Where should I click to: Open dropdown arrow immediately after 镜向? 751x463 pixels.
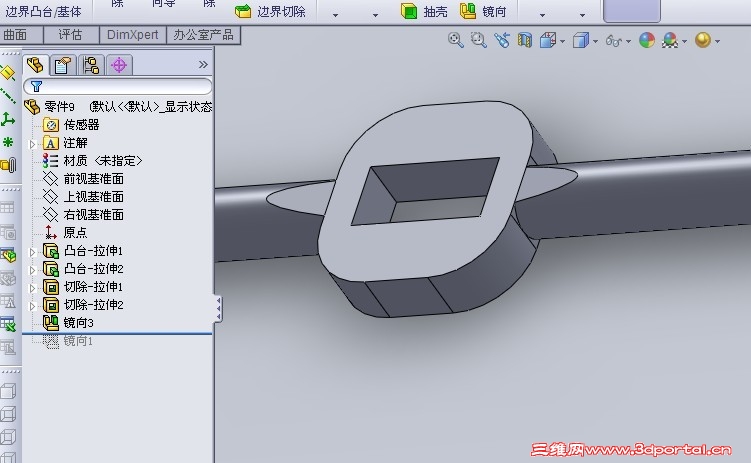pyautogui.click(x=542, y=15)
